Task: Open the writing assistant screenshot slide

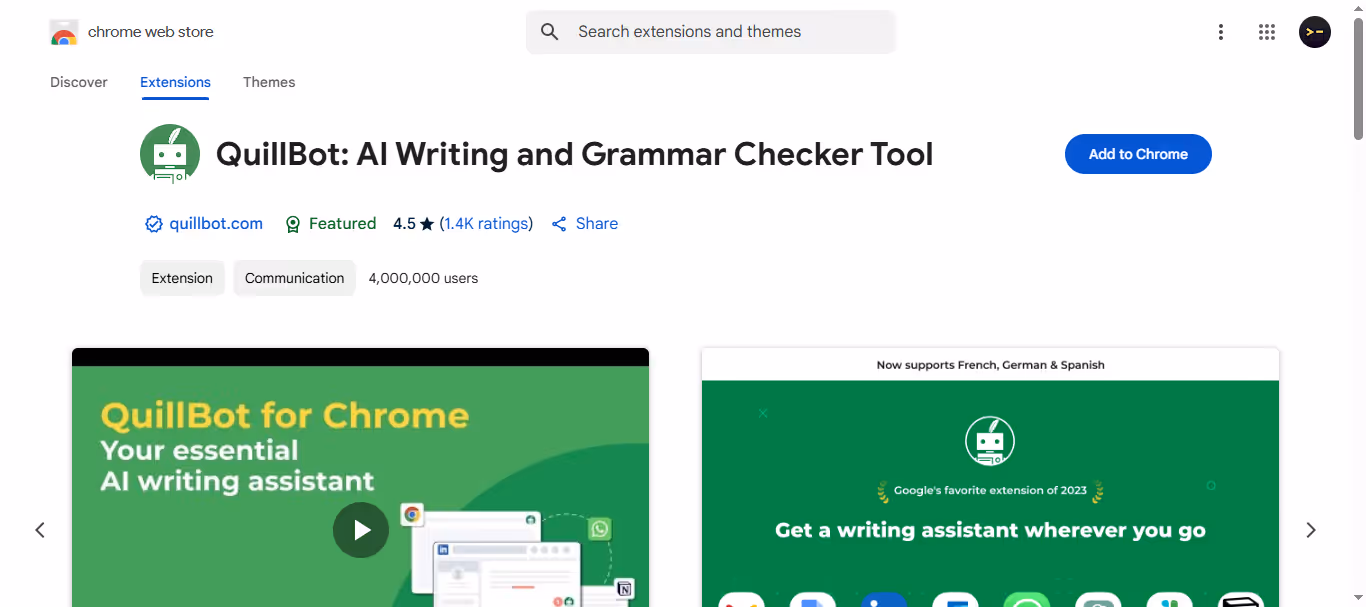Action: click(990, 478)
